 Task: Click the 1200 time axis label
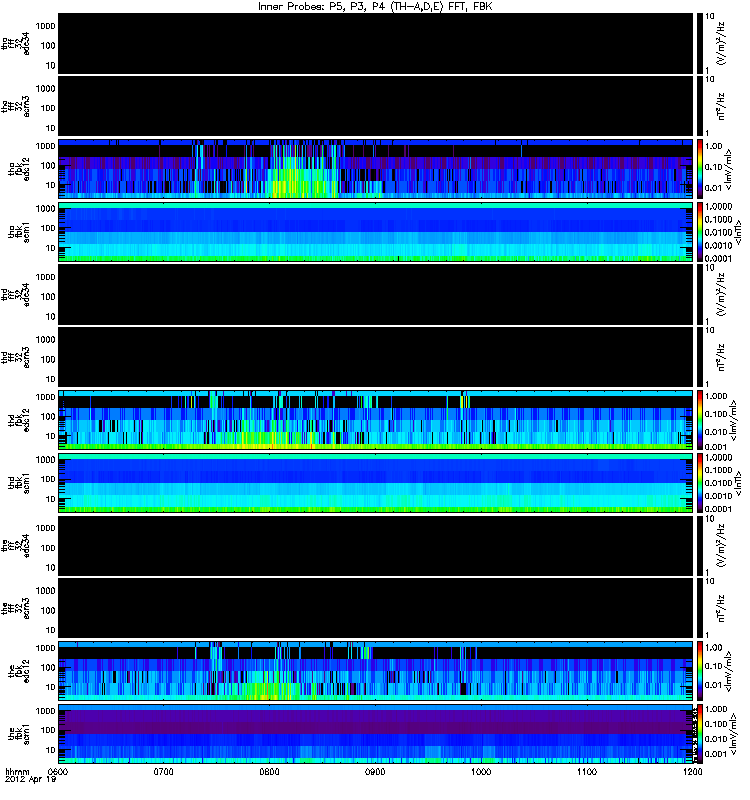pyautogui.click(x=692, y=771)
